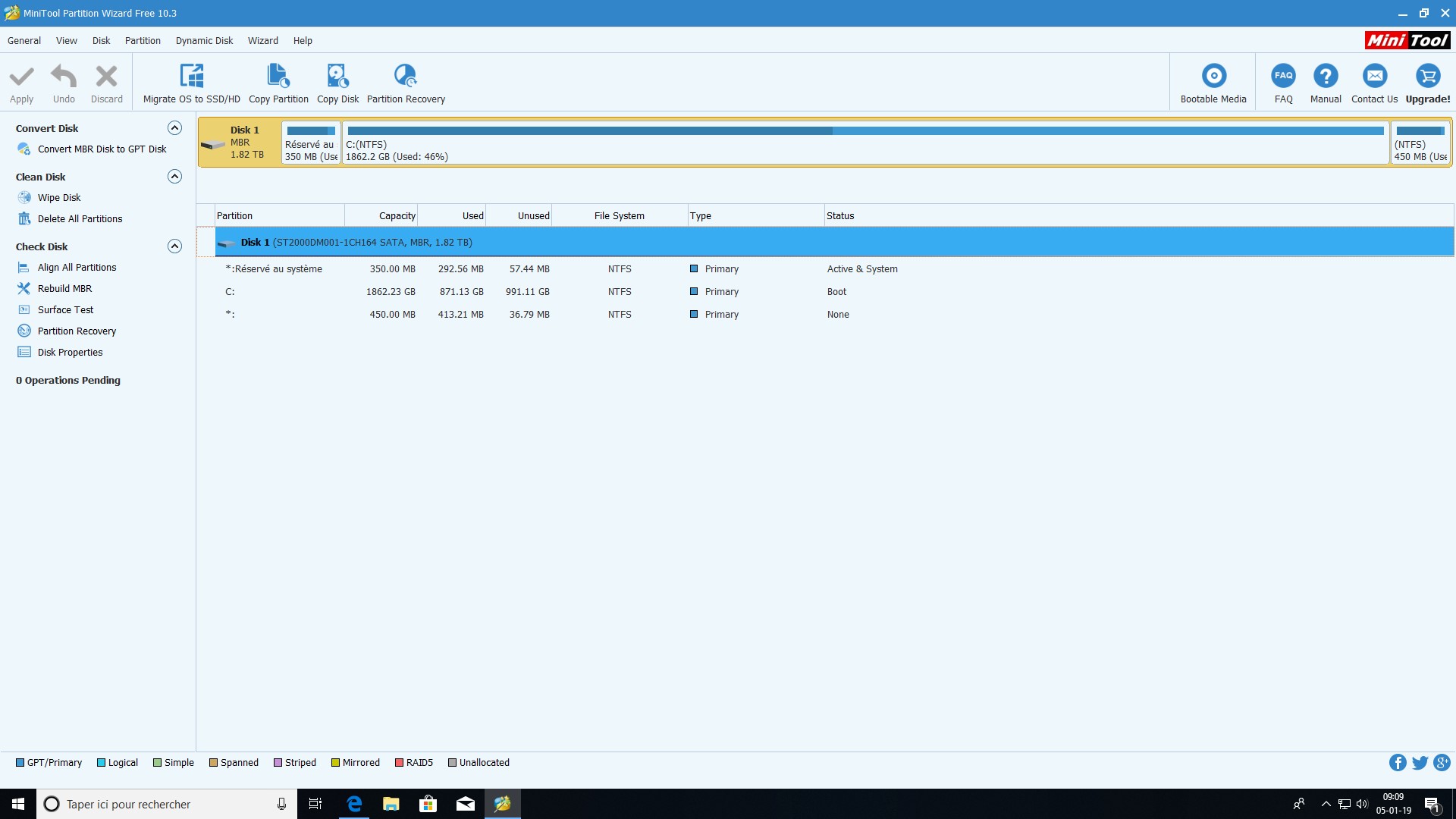The height and width of the screenshot is (819, 1456).
Task: Open the Dynamic Disk menu
Action: [204, 41]
